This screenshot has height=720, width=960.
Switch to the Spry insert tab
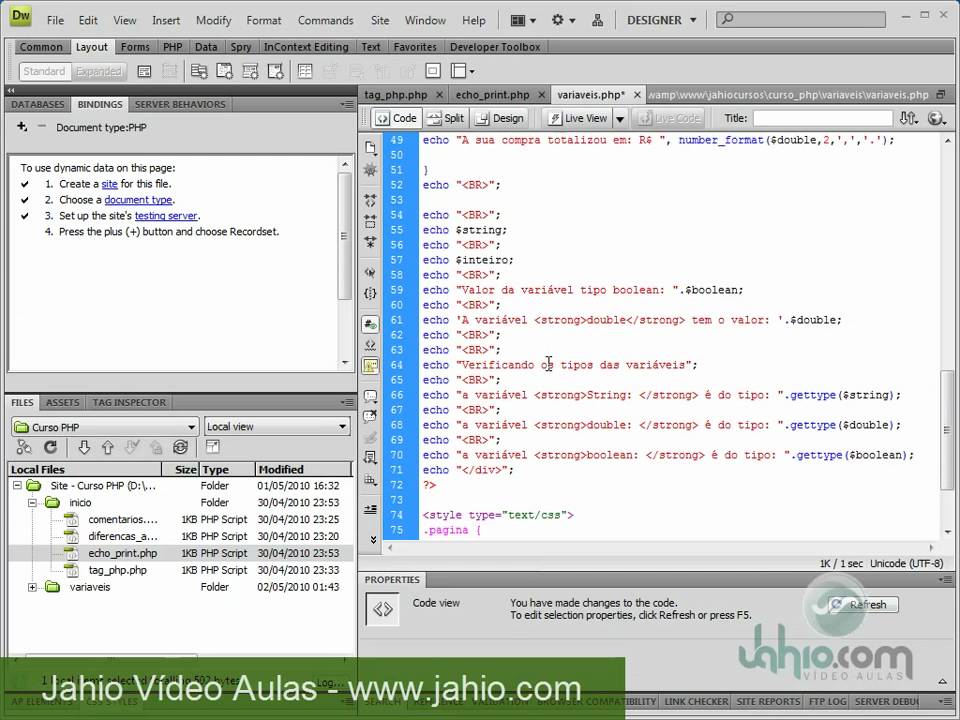coord(241,47)
